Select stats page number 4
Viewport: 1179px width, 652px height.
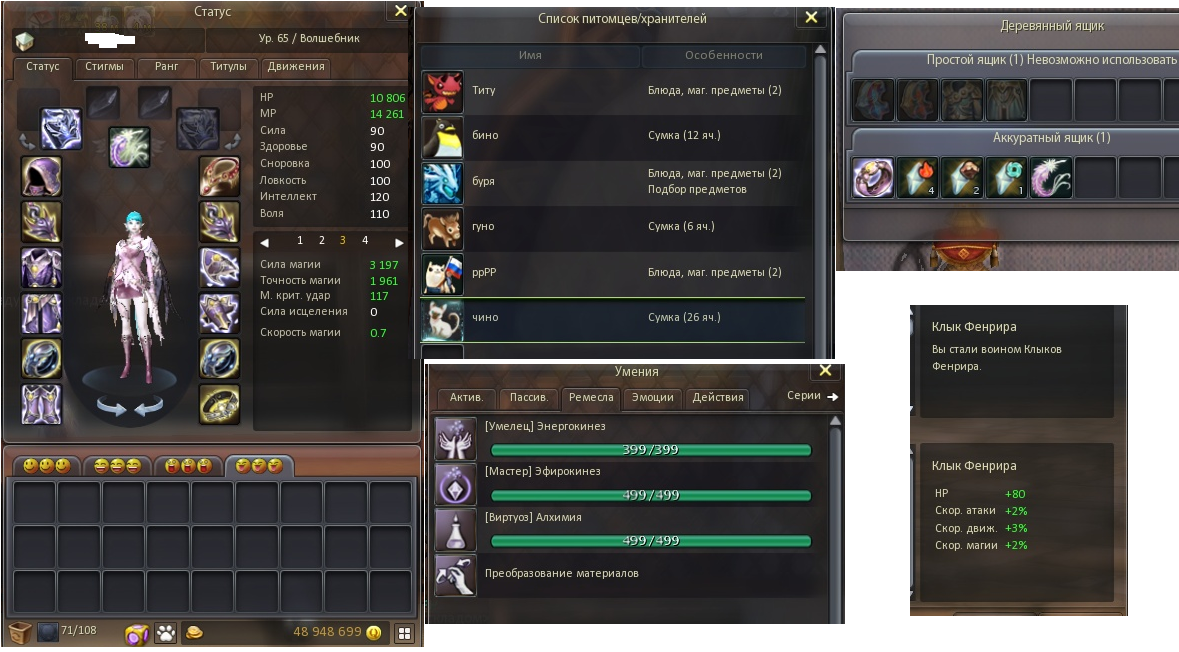[x=365, y=241]
